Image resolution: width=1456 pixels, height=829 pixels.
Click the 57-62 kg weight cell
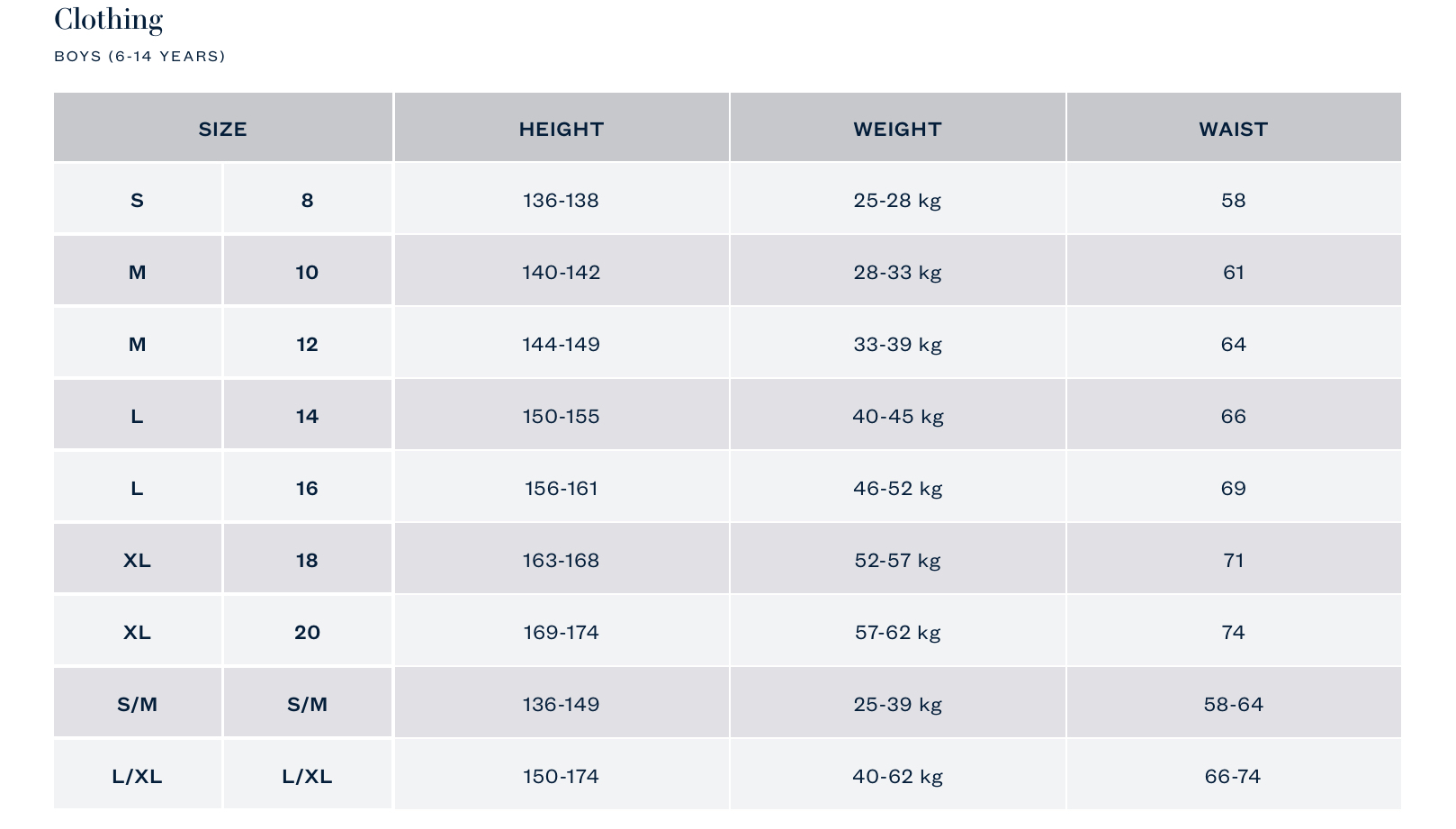point(897,632)
